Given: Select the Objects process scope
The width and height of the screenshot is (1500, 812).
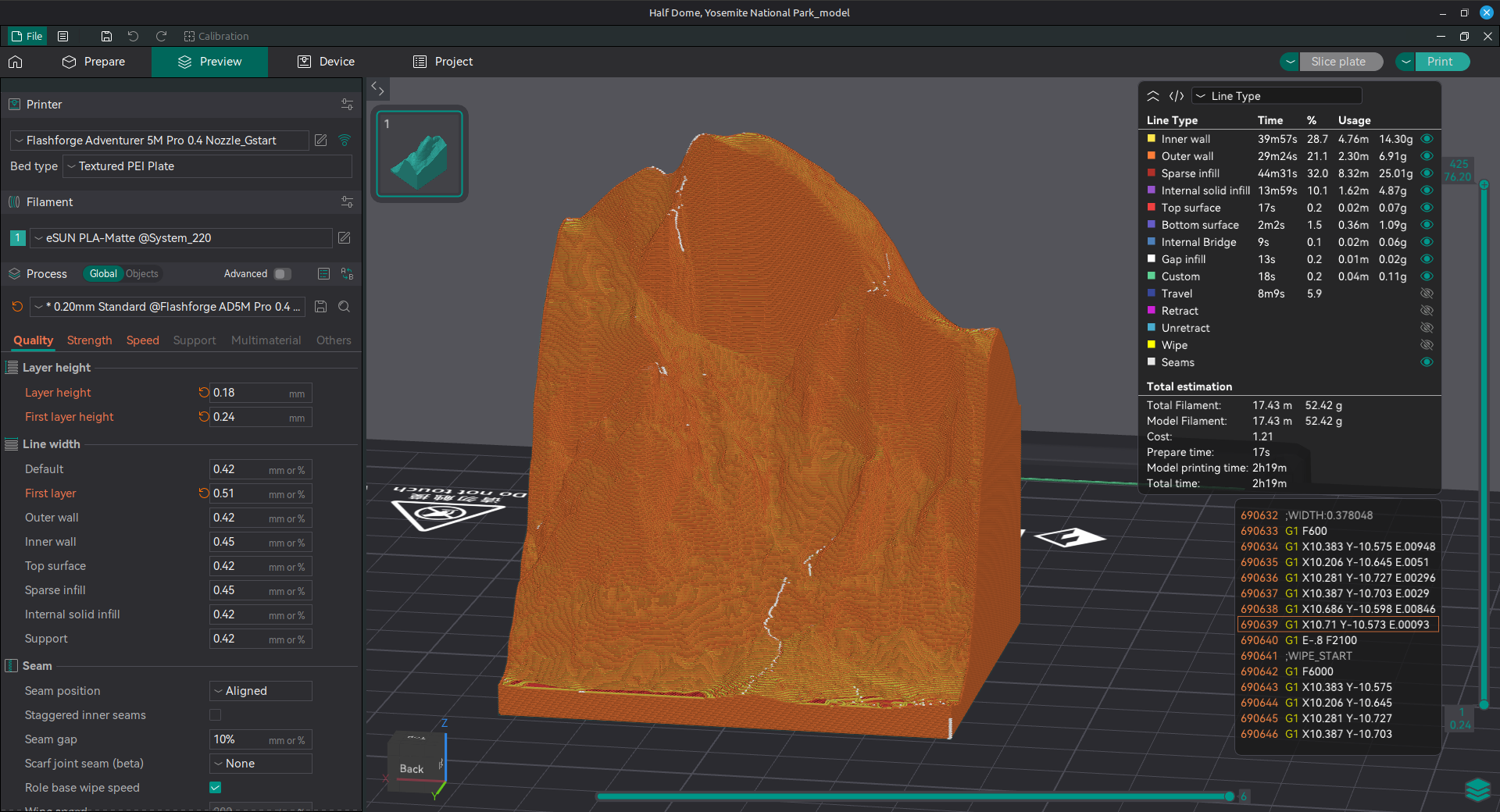Looking at the screenshot, I should click(x=142, y=274).
